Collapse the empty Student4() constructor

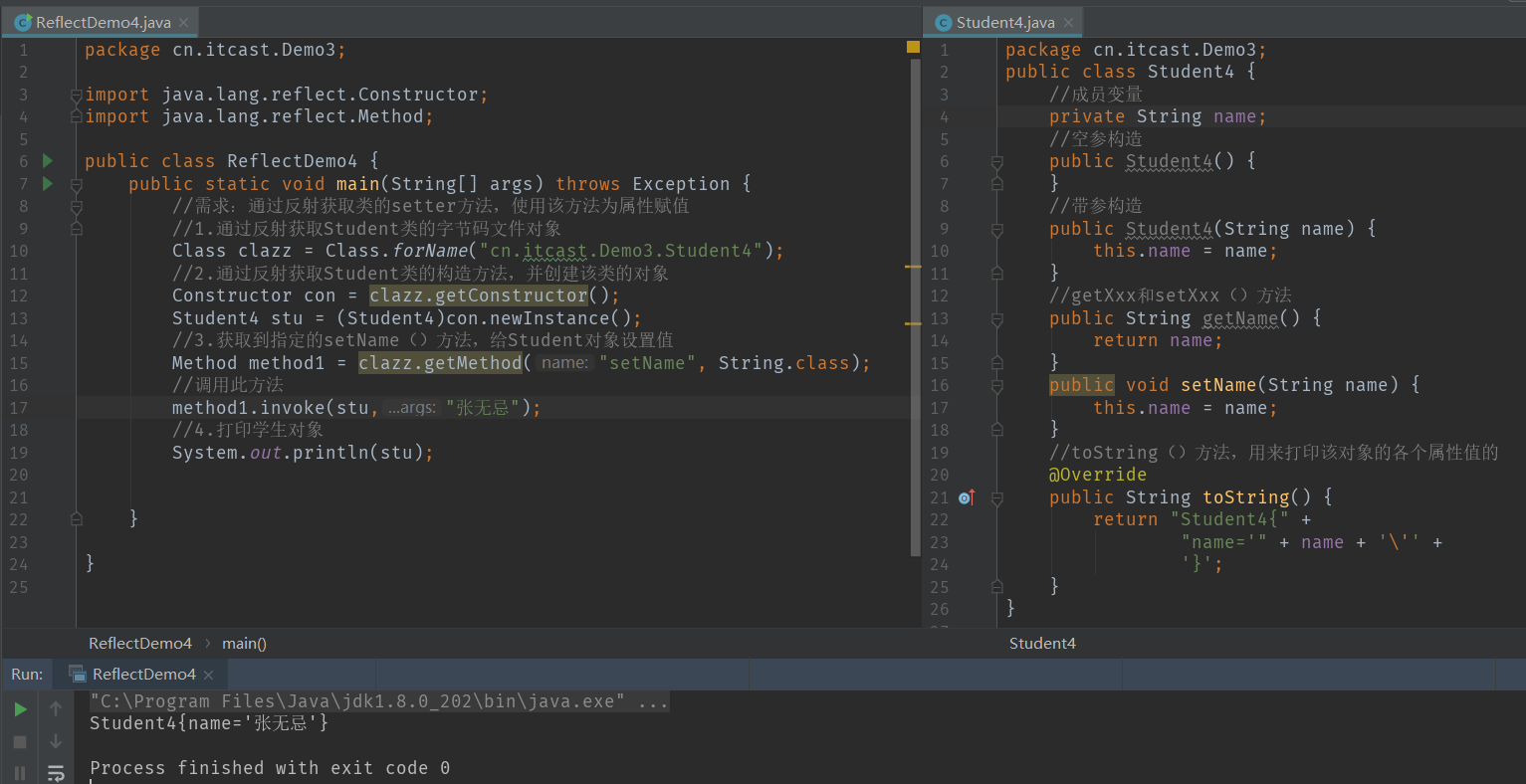(x=996, y=161)
